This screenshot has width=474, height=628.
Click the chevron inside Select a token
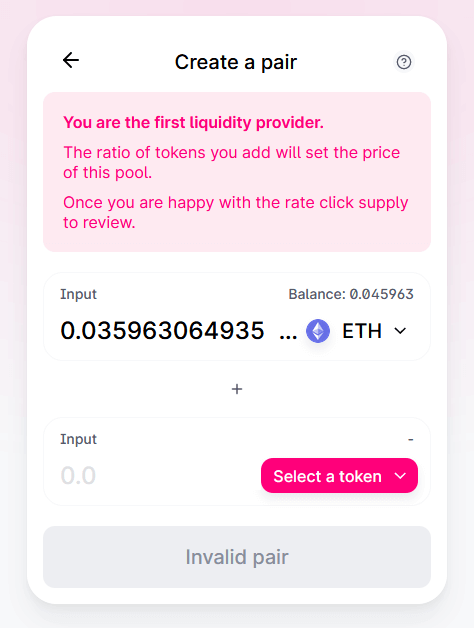pos(400,476)
